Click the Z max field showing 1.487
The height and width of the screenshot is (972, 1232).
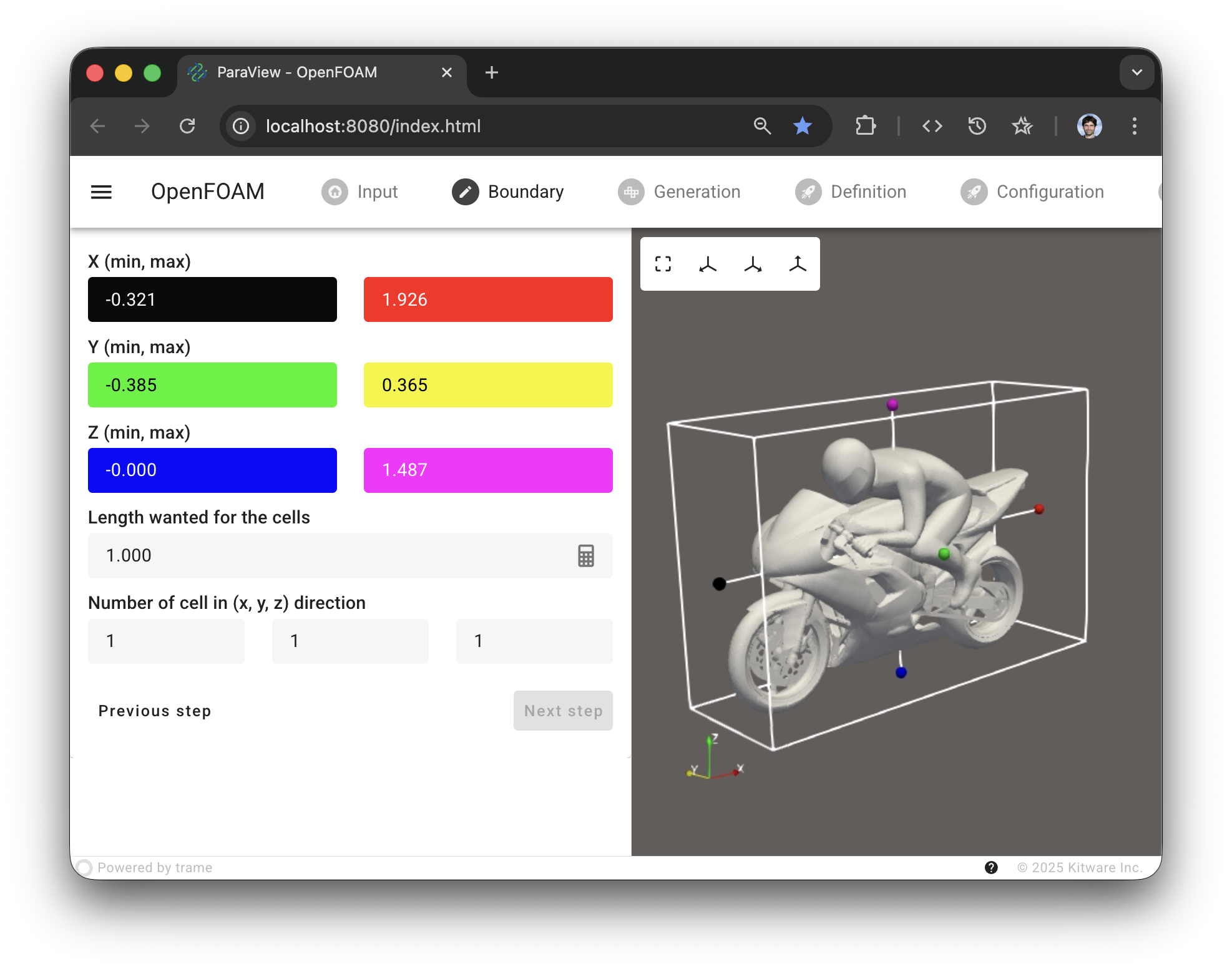[x=488, y=470]
